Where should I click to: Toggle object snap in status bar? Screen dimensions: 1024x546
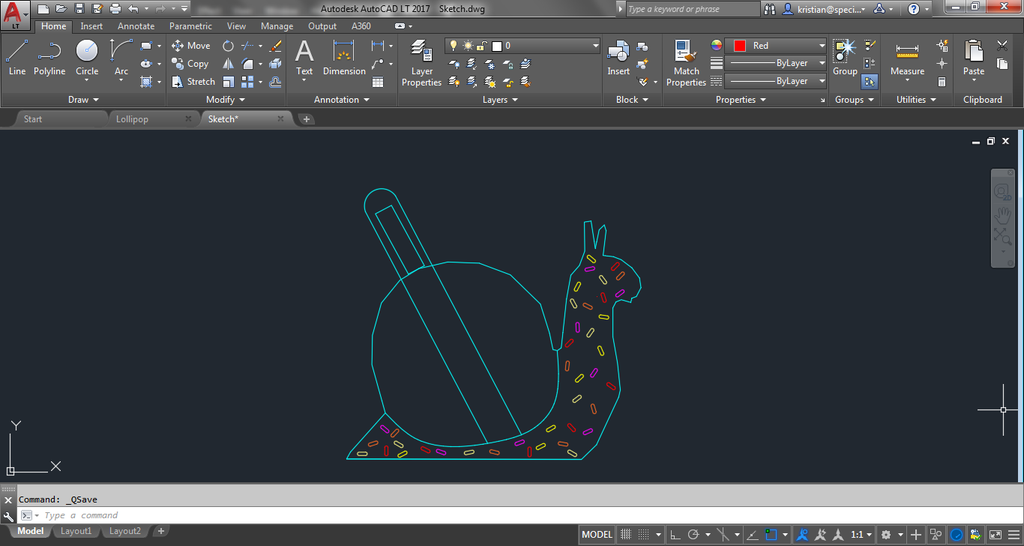pyautogui.click(x=774, y=535)
